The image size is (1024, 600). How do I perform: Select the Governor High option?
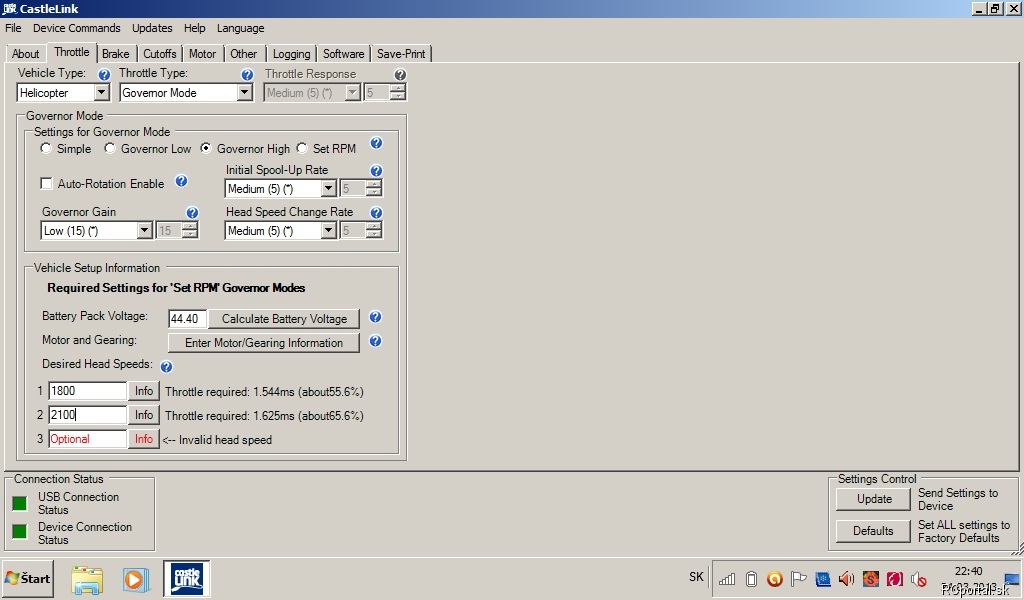[206, 148]
